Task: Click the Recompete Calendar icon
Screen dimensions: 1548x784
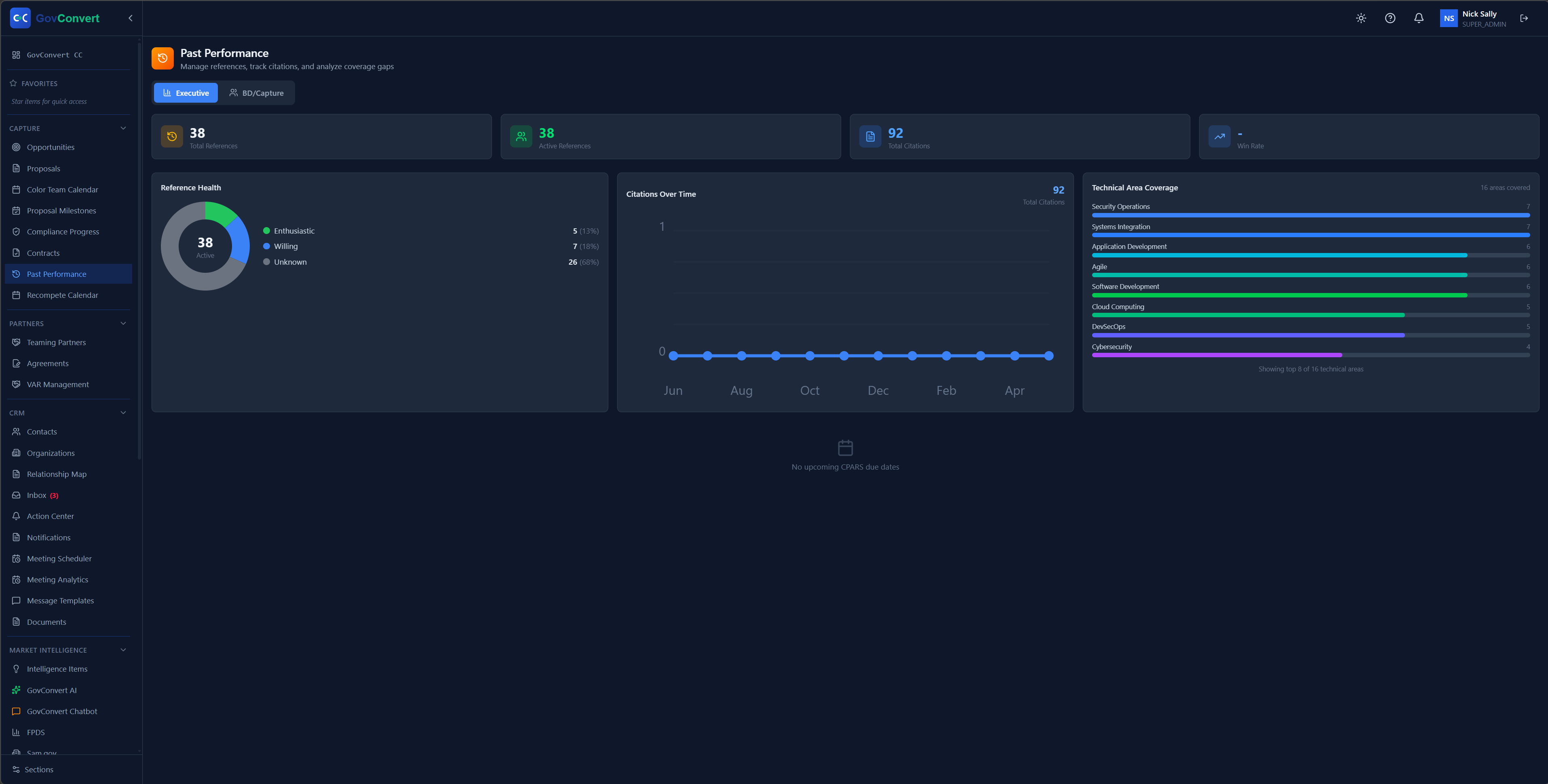Action: click(x=16, y=295)
